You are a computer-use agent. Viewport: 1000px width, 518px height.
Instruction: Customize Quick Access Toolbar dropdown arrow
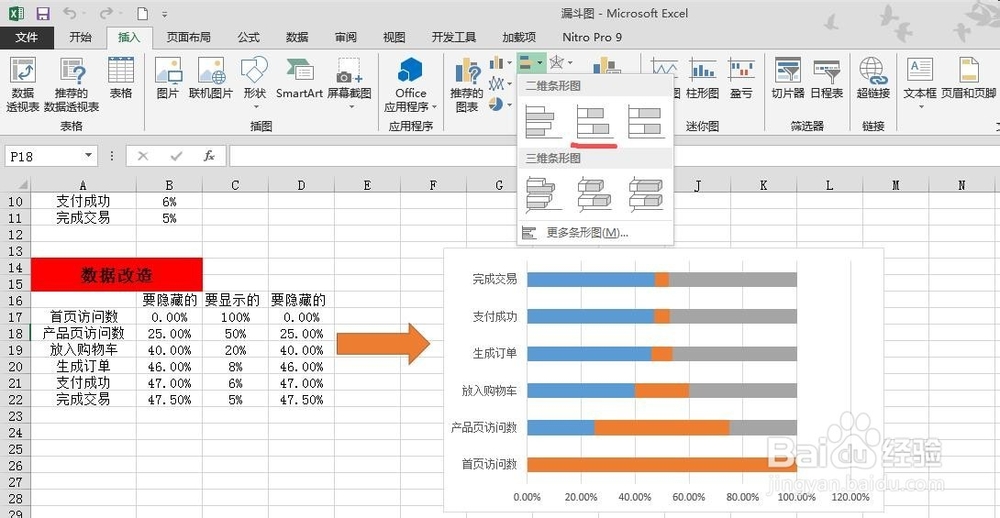click(x=165, y=13)
